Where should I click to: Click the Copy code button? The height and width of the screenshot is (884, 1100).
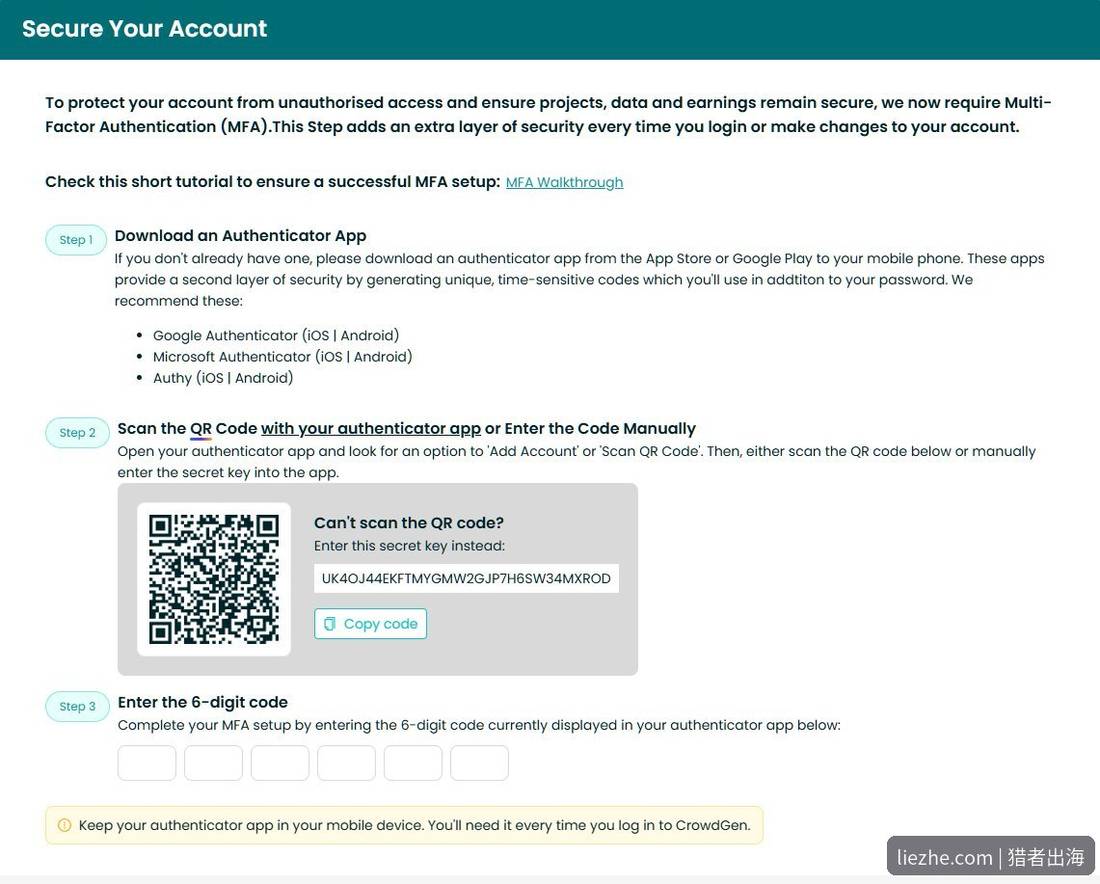coord(370,624)
